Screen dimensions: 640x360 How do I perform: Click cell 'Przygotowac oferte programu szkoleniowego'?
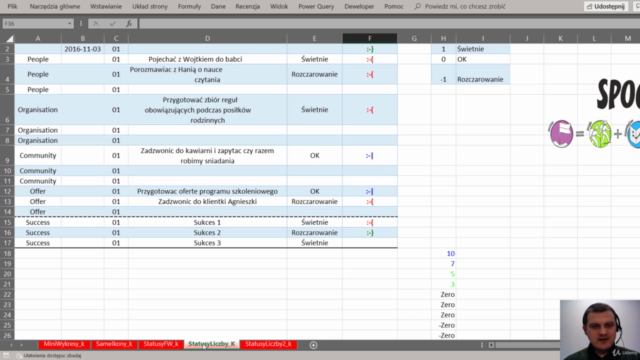pyautogui.click(x=207, y=191)
